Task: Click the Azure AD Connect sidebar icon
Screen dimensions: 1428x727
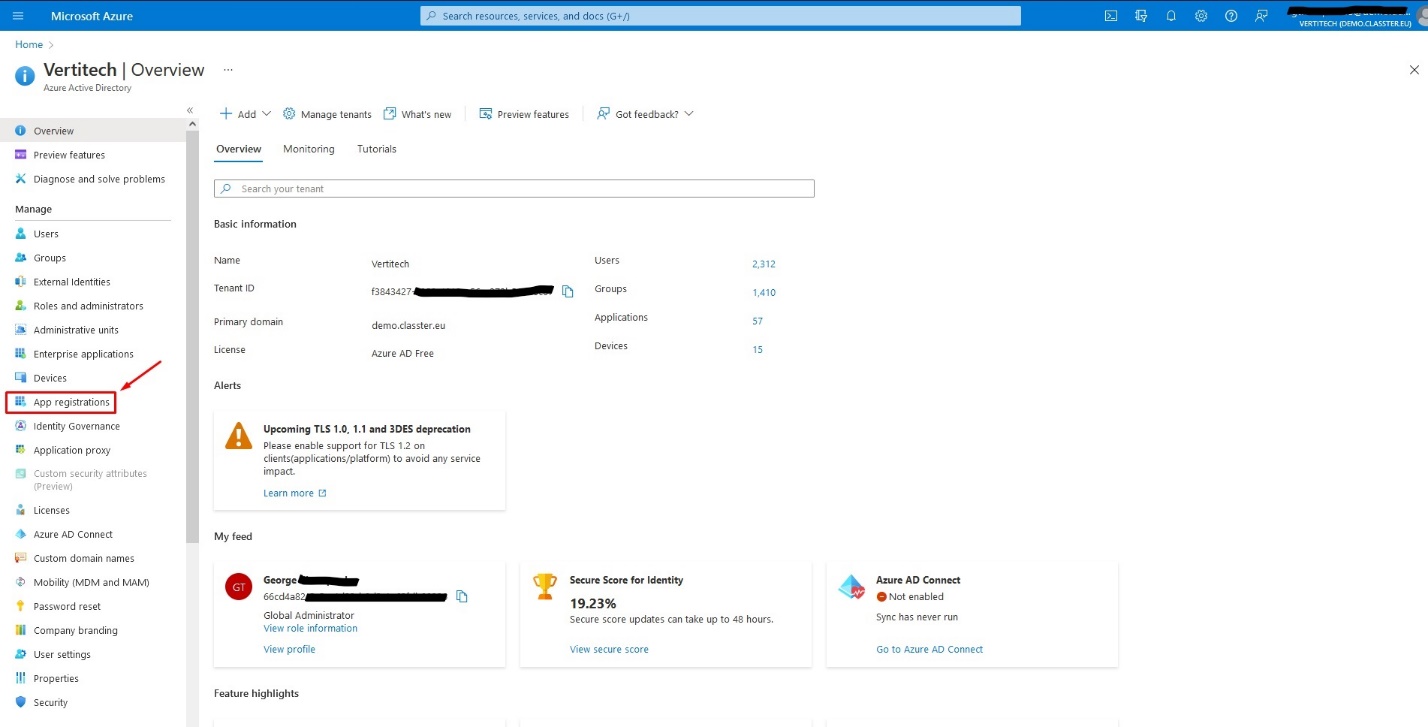Action: coord(21,534)
